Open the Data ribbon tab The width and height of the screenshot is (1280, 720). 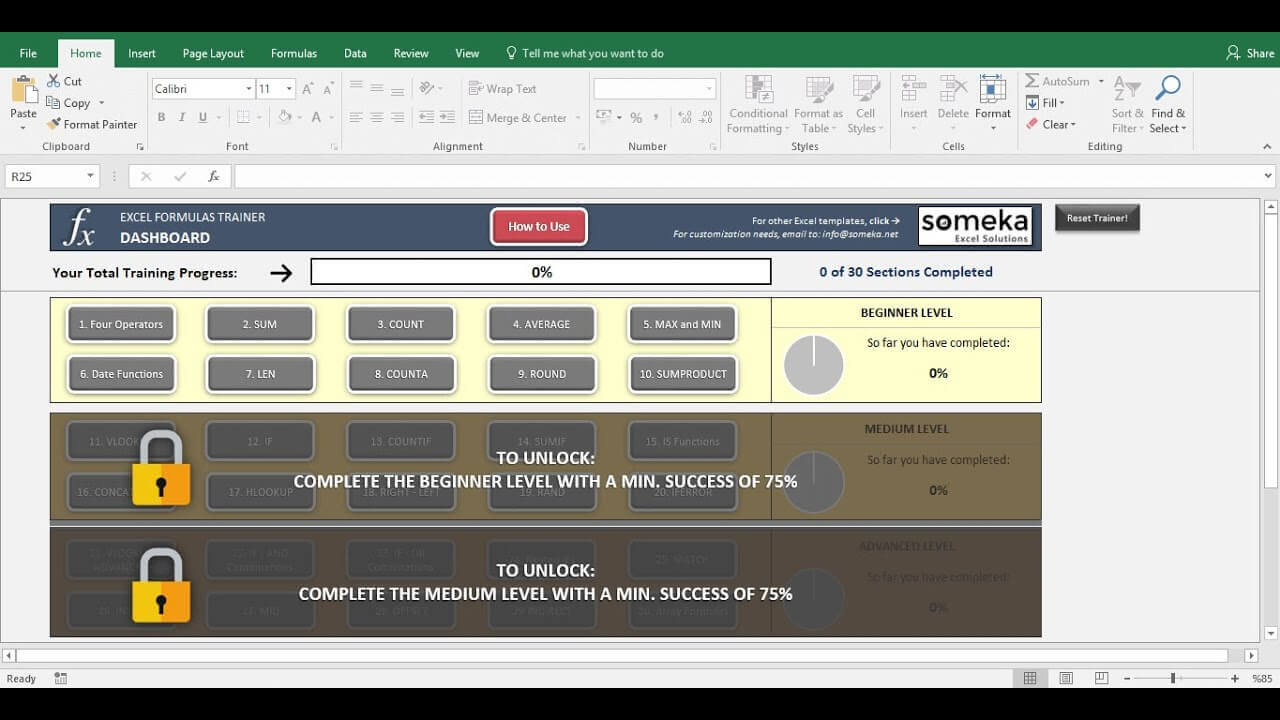coord(355,53)
